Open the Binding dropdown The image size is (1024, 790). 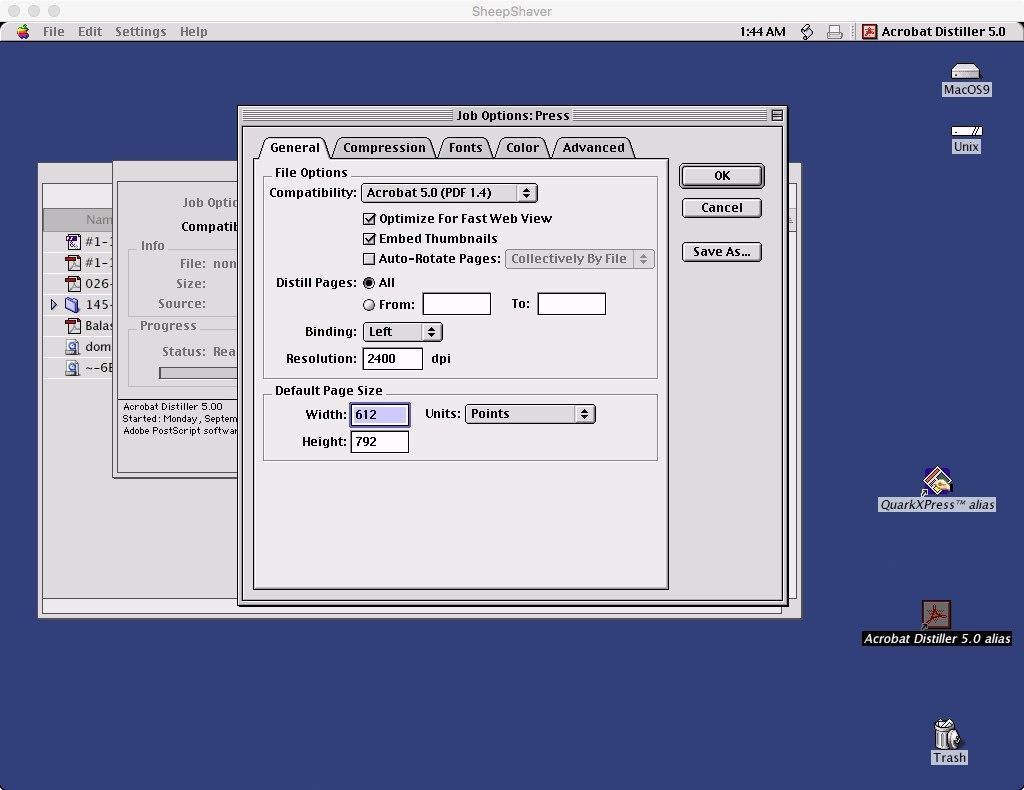(x=402, y=332)
